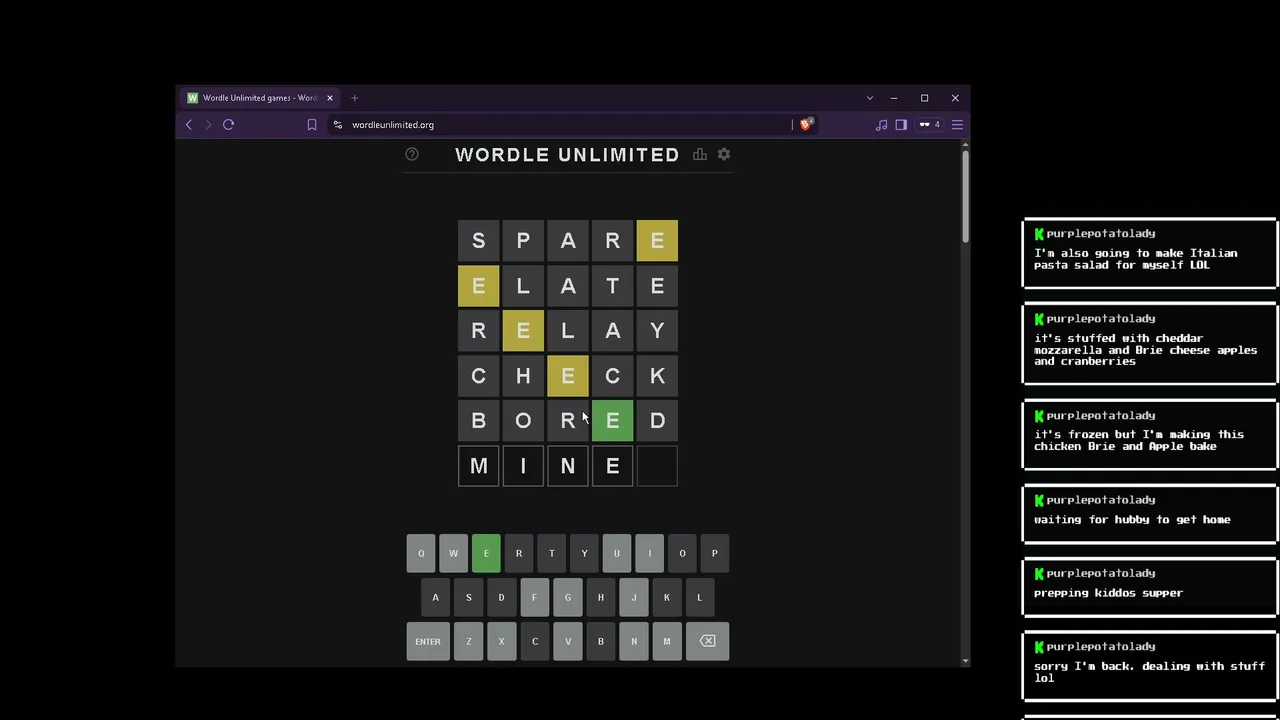Click the page vertical scrollbar thumb
The image size is (1280, 720).
click(965, 196)
